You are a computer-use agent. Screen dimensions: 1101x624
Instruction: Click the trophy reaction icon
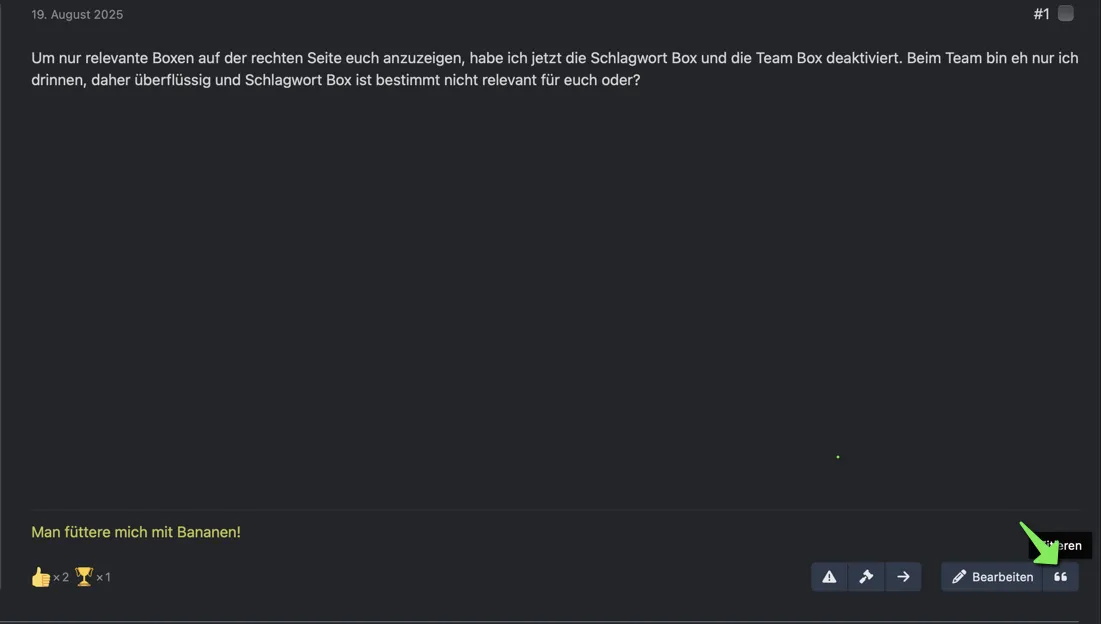click(x=84, y=577)
